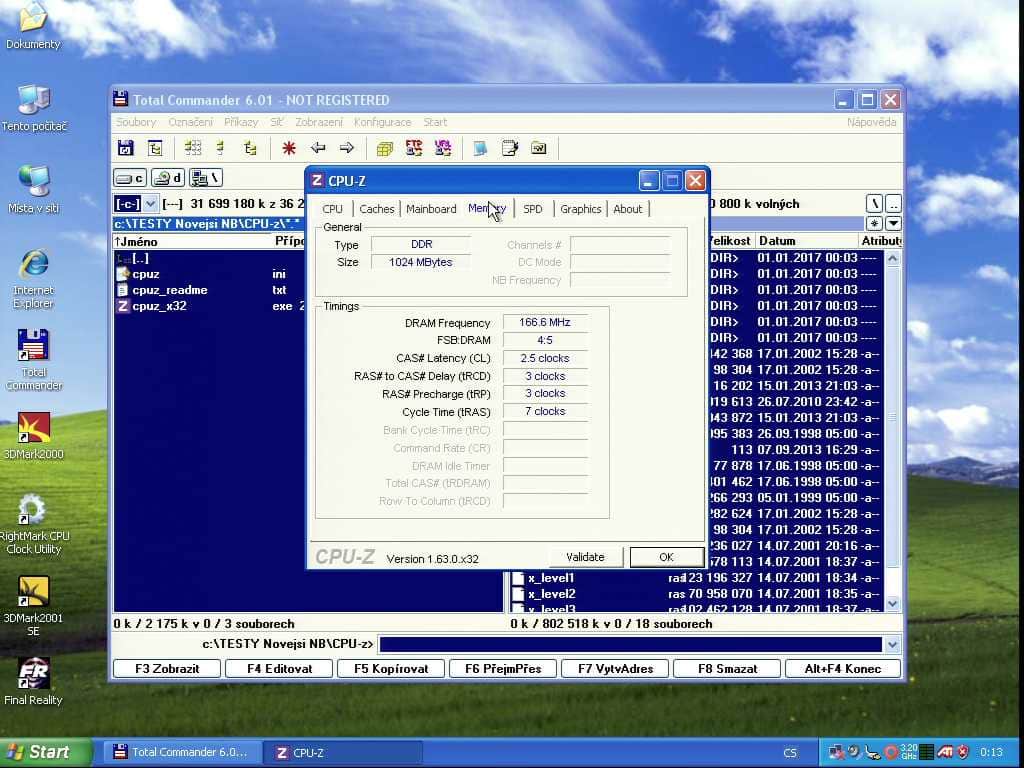
Task: Click the Full view (single-column) icon in Total Commander toolbar
Action: click(x=220, y=148)
